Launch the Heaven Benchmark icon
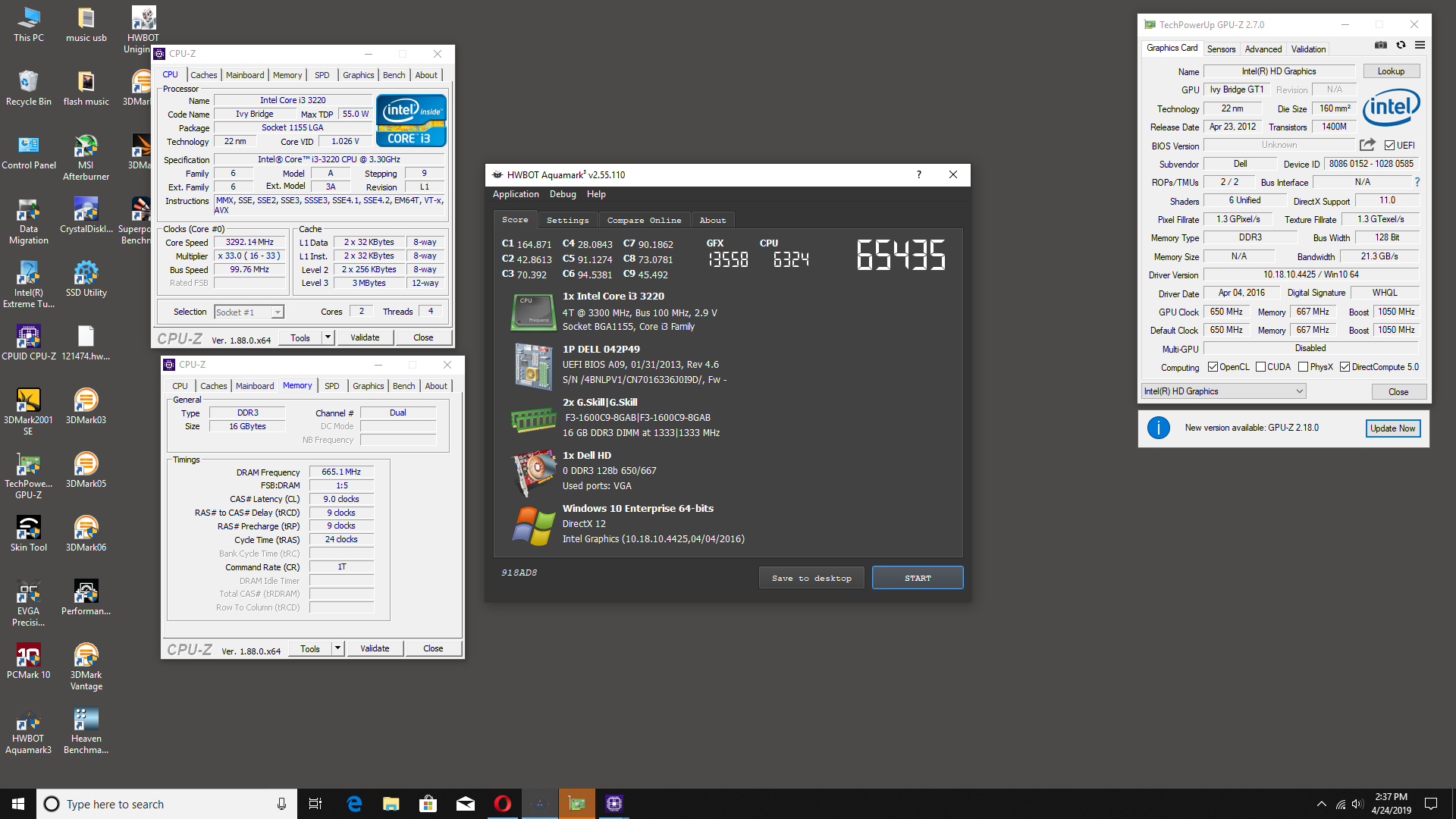Viewport: 1456px width, 819px height. coord(86,730)
